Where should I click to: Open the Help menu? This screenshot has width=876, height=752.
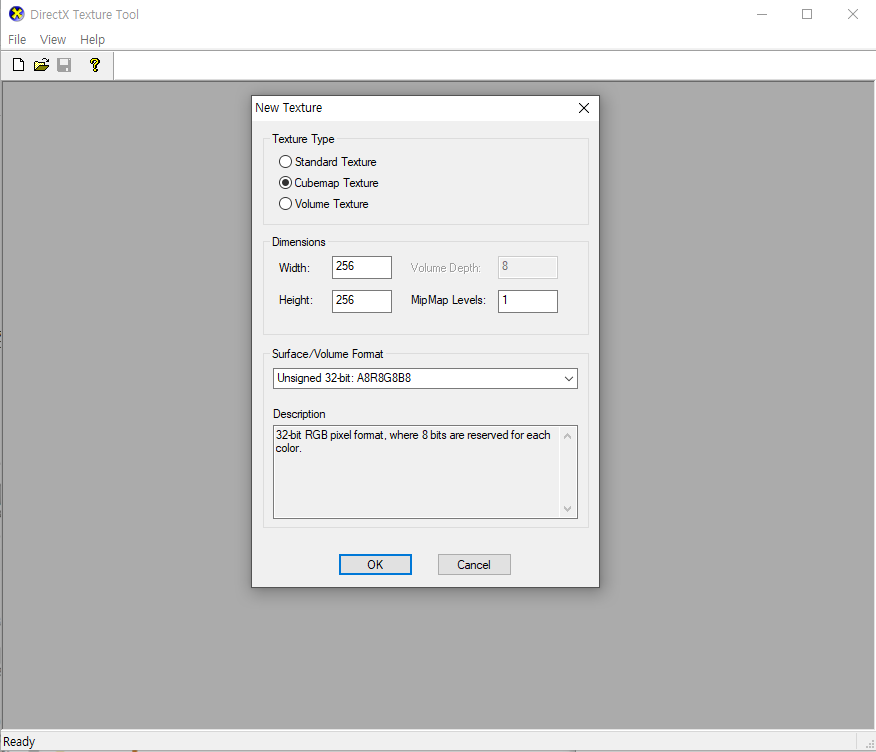pos(92,40)
